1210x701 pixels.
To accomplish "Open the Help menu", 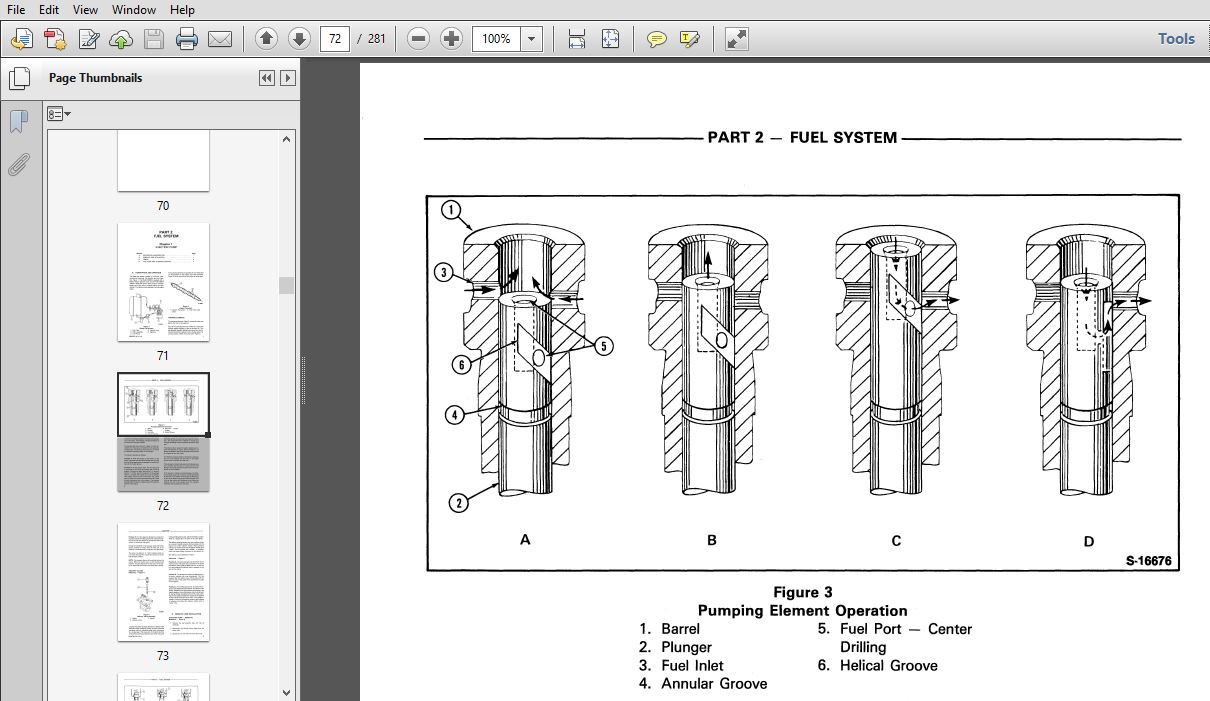I will [182, 9].
